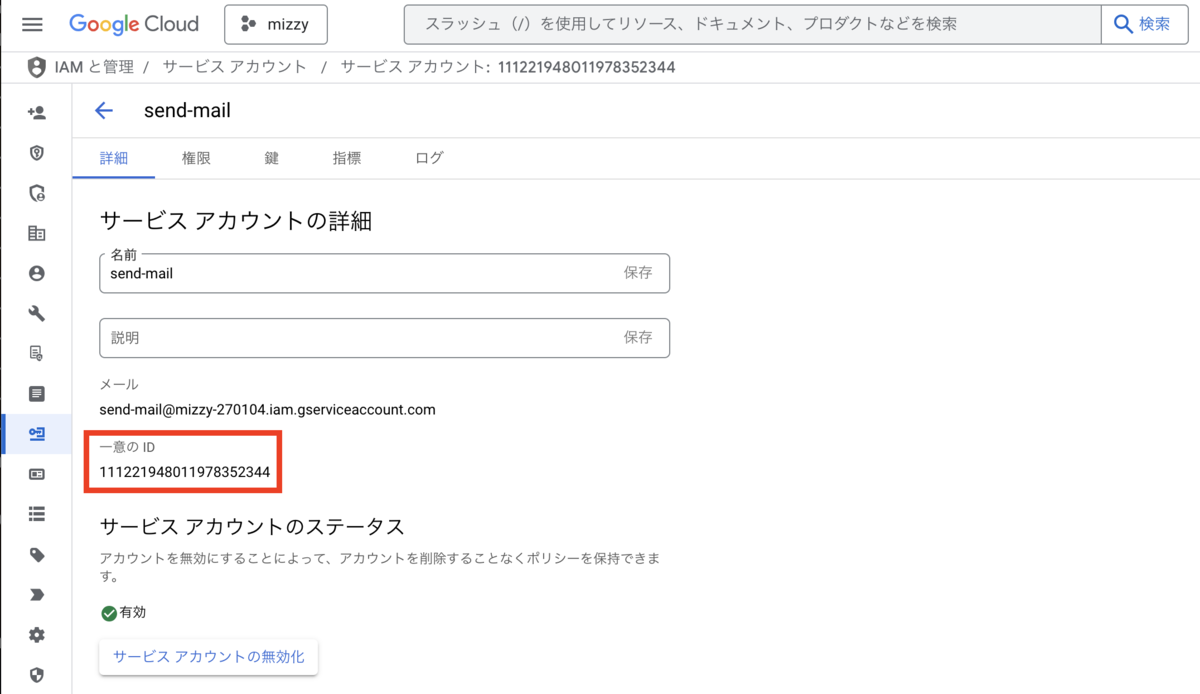Open the 指標 (metrics) tab
Image resolution: width=1200 pixels, height=694 pixels.
pyautogui.click(x=346, y=157)
